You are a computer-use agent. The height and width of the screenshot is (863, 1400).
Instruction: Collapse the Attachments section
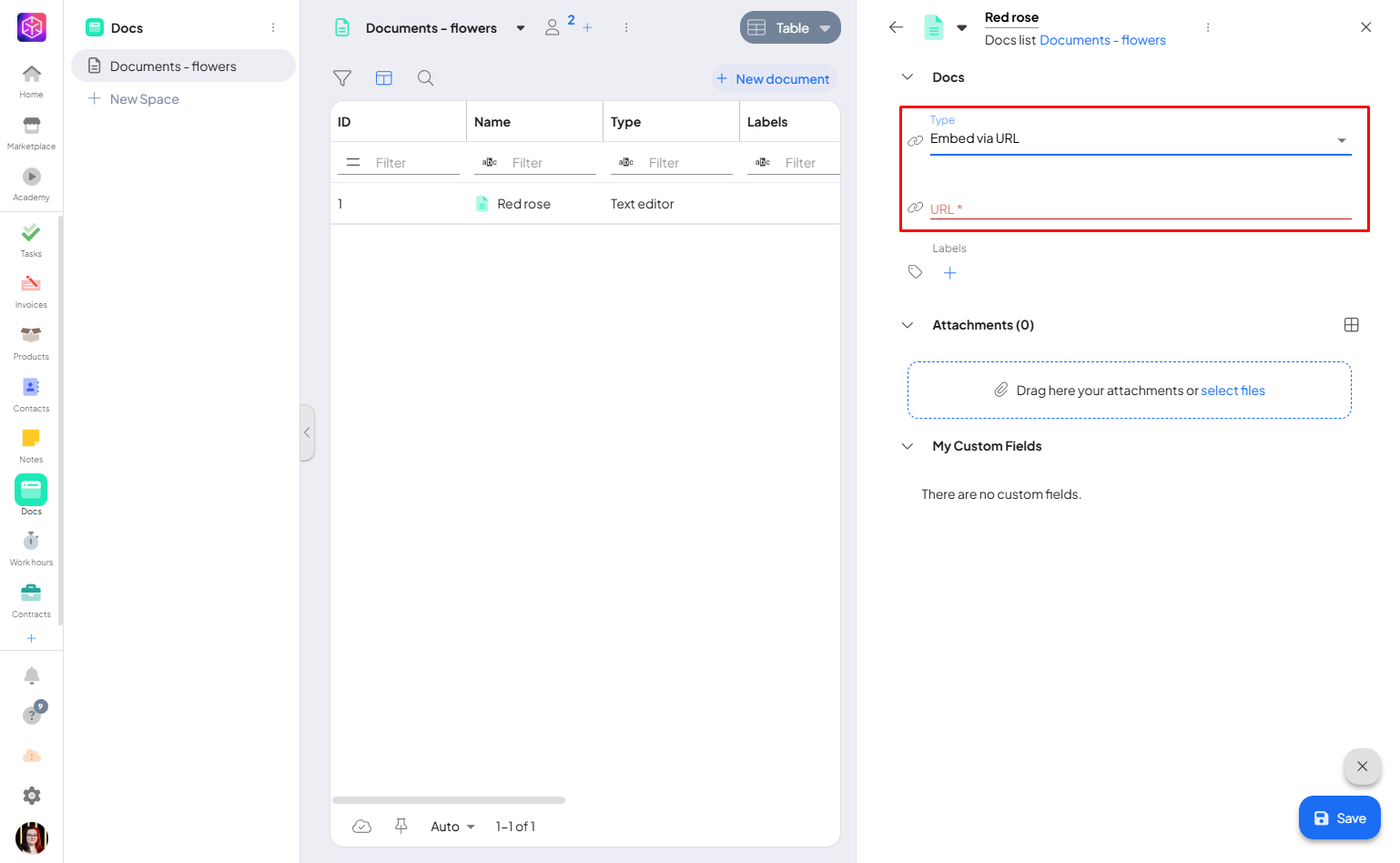click(x=908, y=325)
